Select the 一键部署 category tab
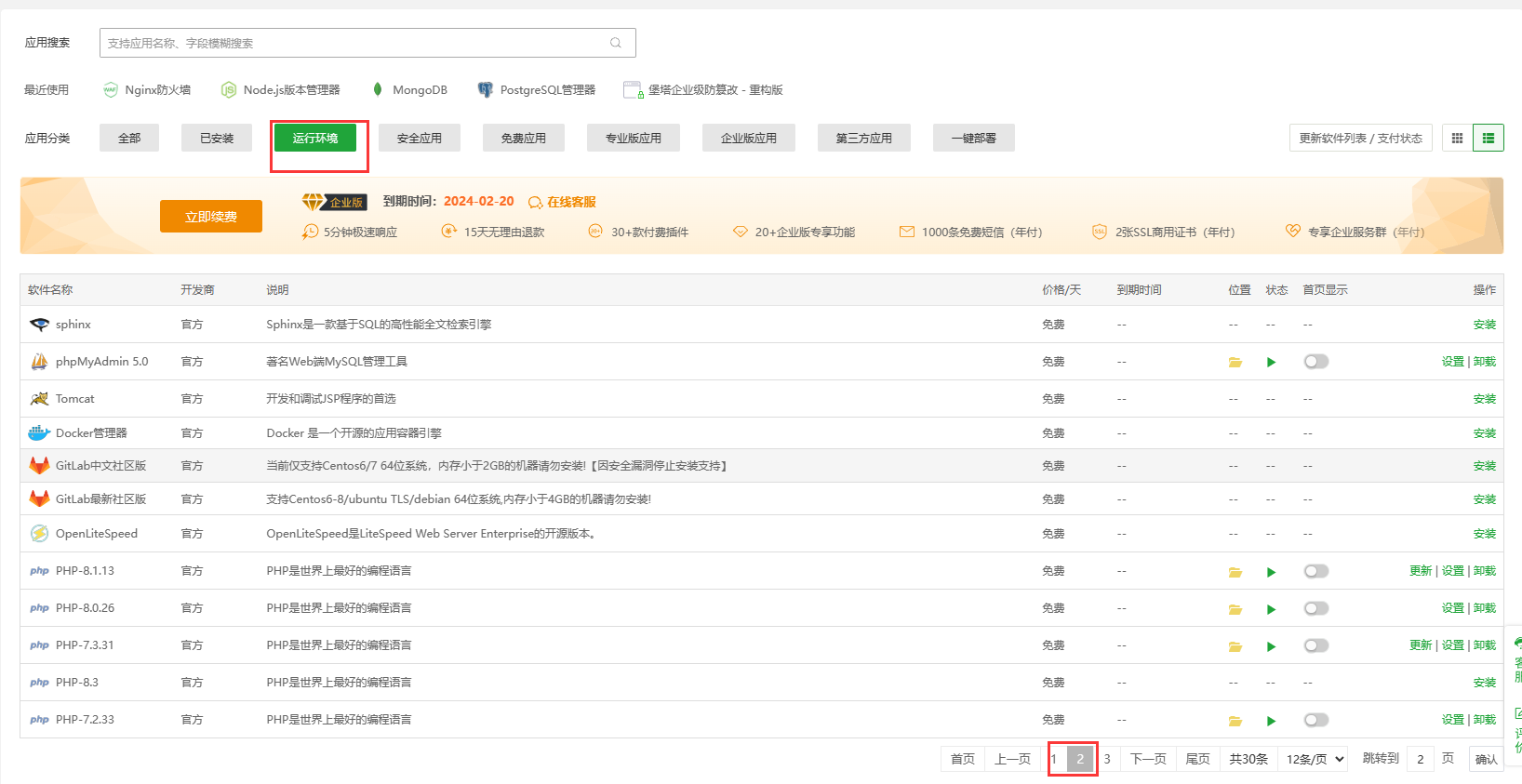The width and height of the screenshot is (1522, 784). tap(974, 138)
